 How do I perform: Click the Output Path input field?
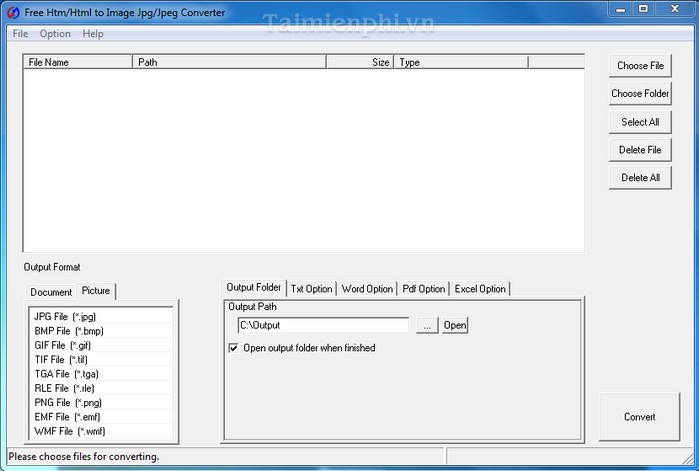323,325
